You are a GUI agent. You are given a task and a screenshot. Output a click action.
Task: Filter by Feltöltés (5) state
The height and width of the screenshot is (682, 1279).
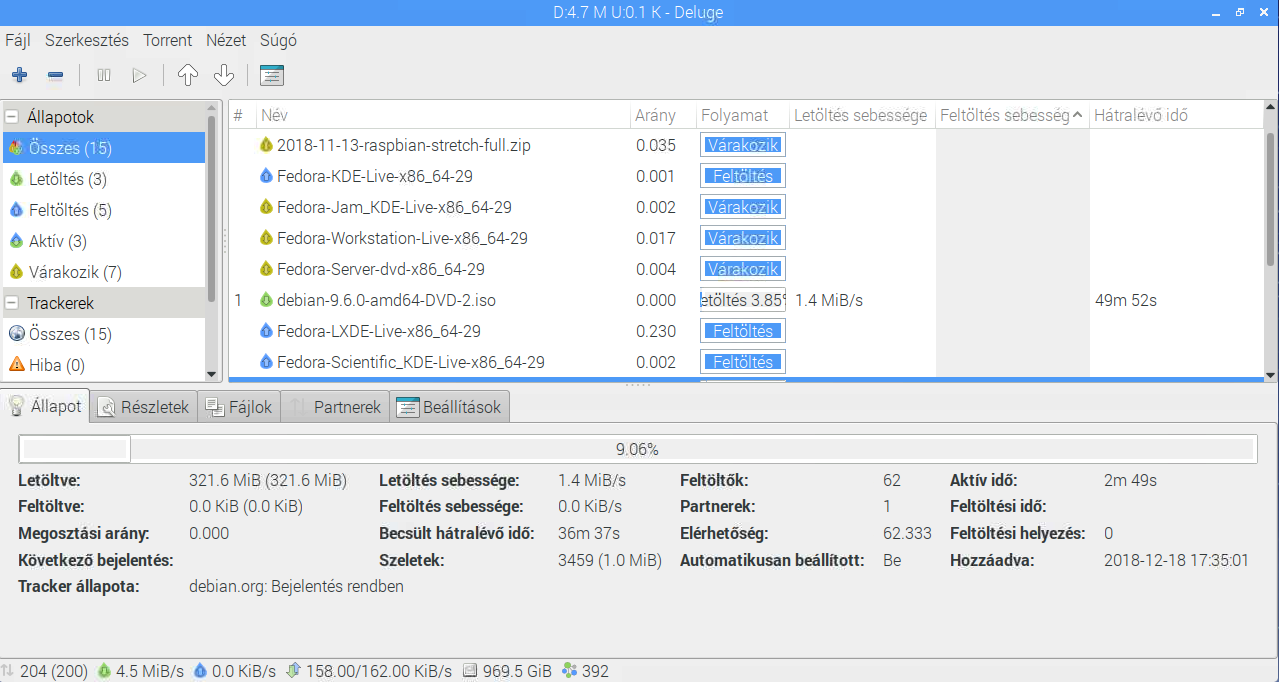(104, 210)
